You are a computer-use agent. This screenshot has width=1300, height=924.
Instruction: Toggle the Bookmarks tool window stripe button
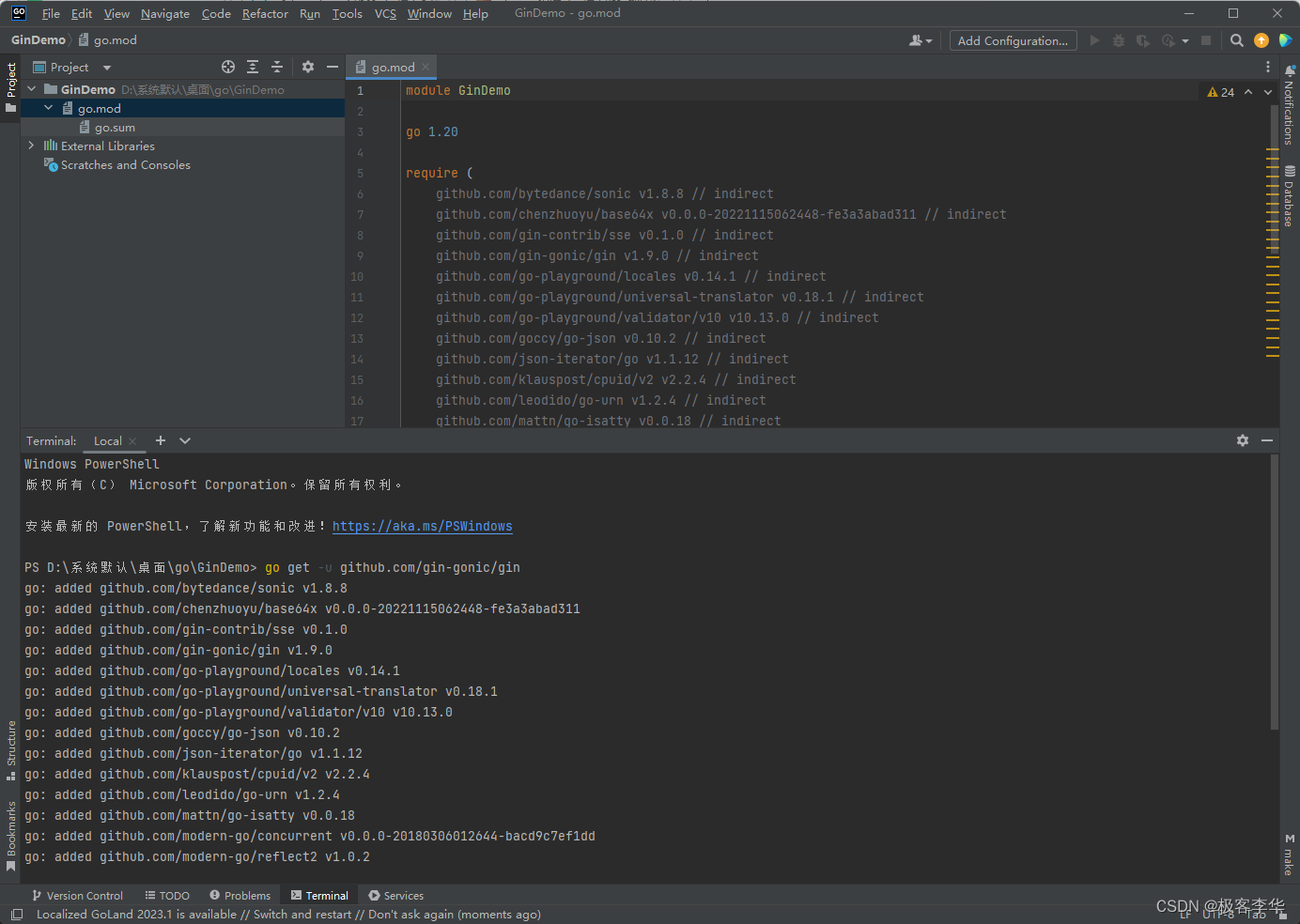click(x=10, y=835)
